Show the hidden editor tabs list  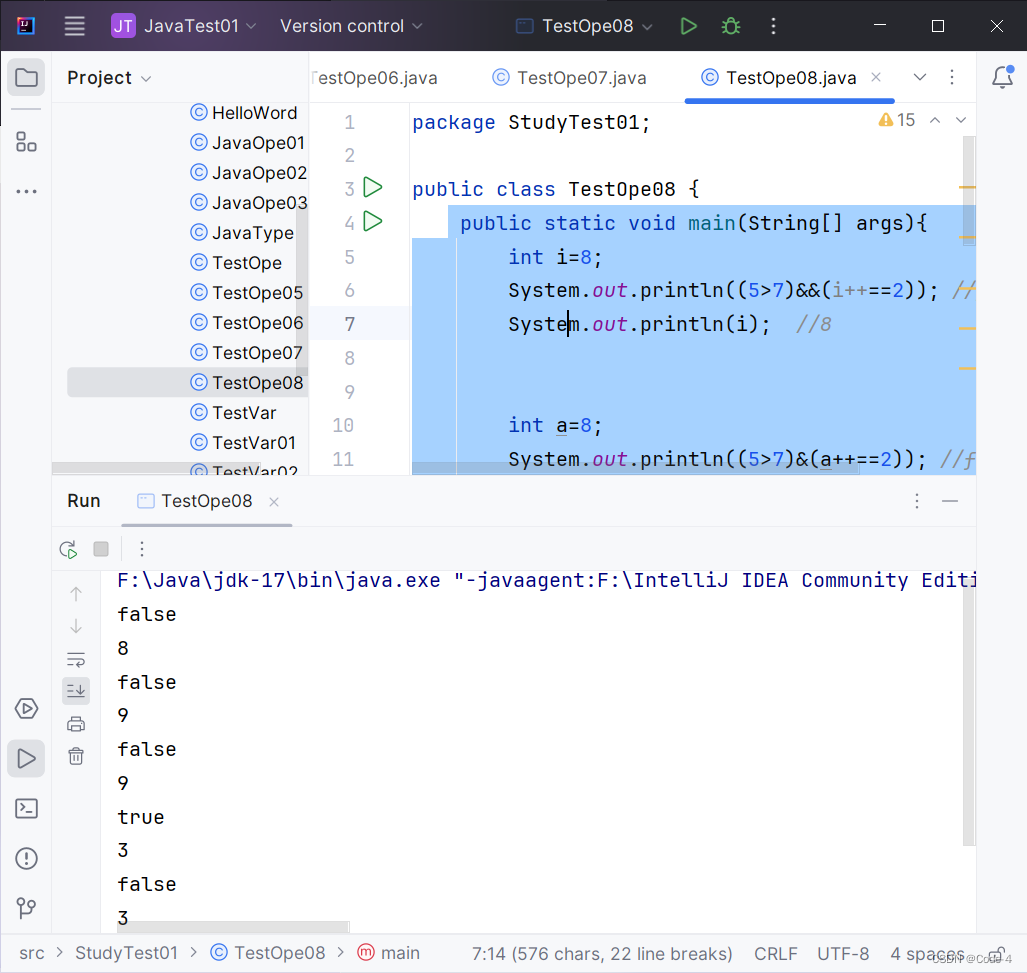click(x=920, y=77)
